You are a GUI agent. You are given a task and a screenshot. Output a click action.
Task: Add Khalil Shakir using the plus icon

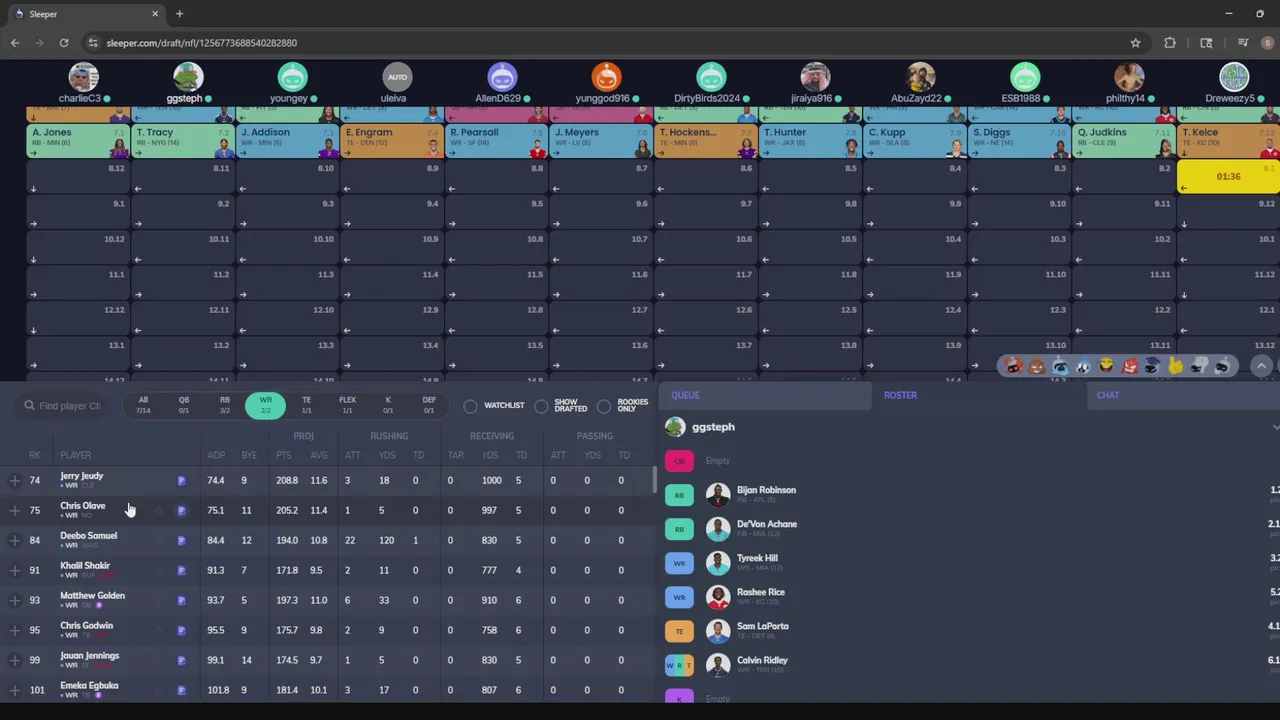point(15,571)
